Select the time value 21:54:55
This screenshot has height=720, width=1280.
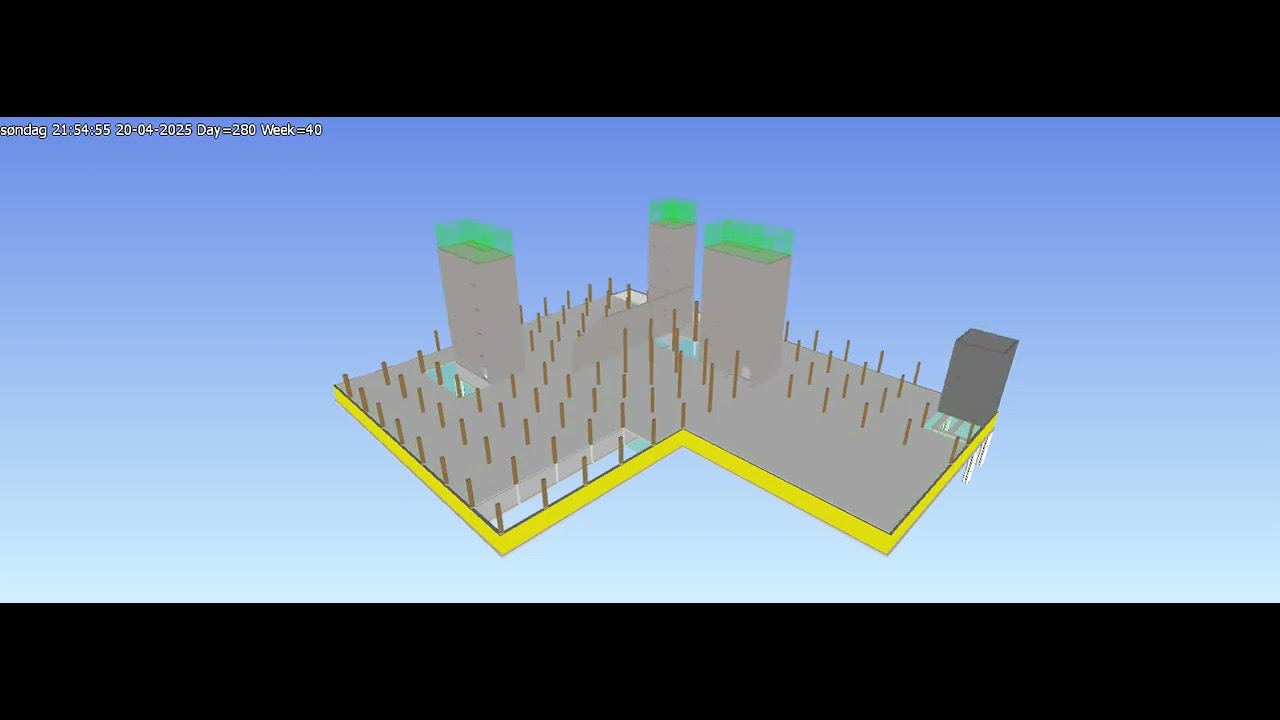[x=81, y=130]
